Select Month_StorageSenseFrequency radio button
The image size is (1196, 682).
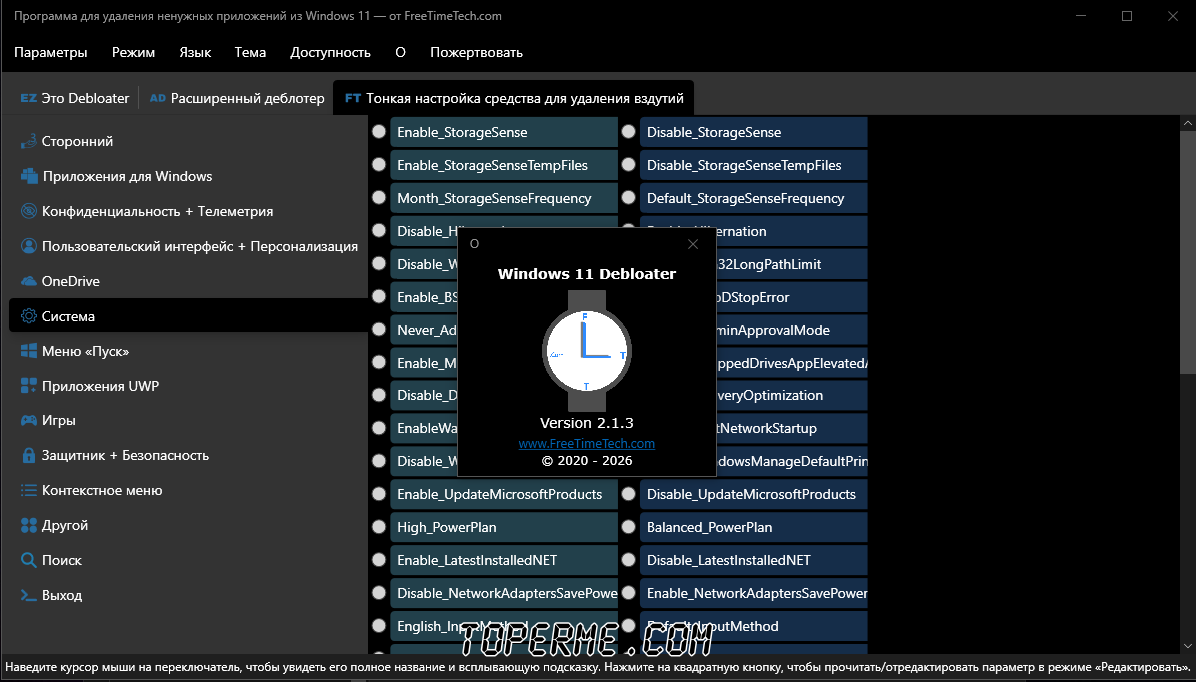378,197
